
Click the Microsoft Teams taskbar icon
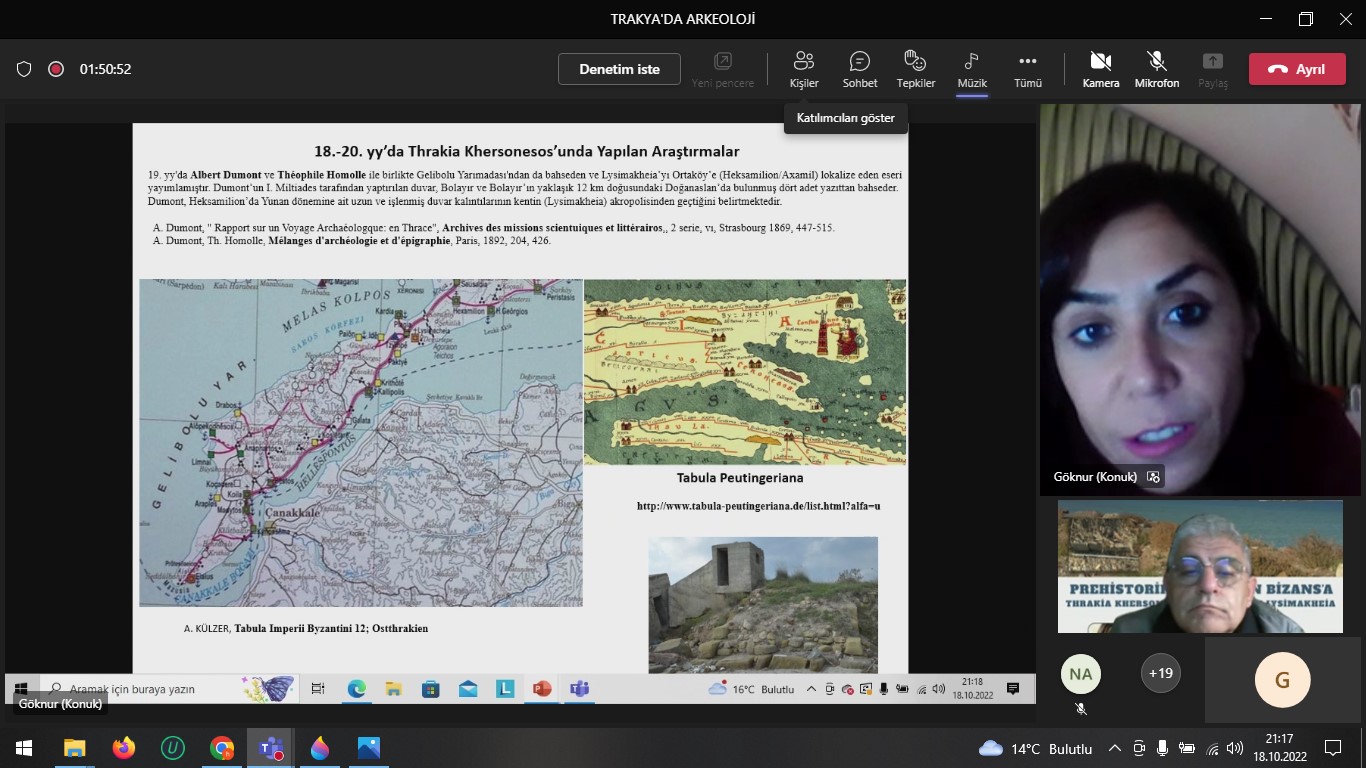pyautogui.click(x=270, y=748)
